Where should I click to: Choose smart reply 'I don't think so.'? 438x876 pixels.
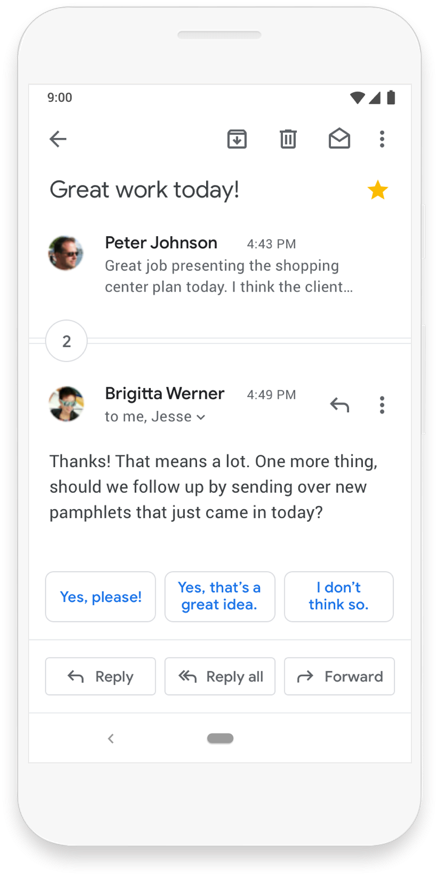339,597
